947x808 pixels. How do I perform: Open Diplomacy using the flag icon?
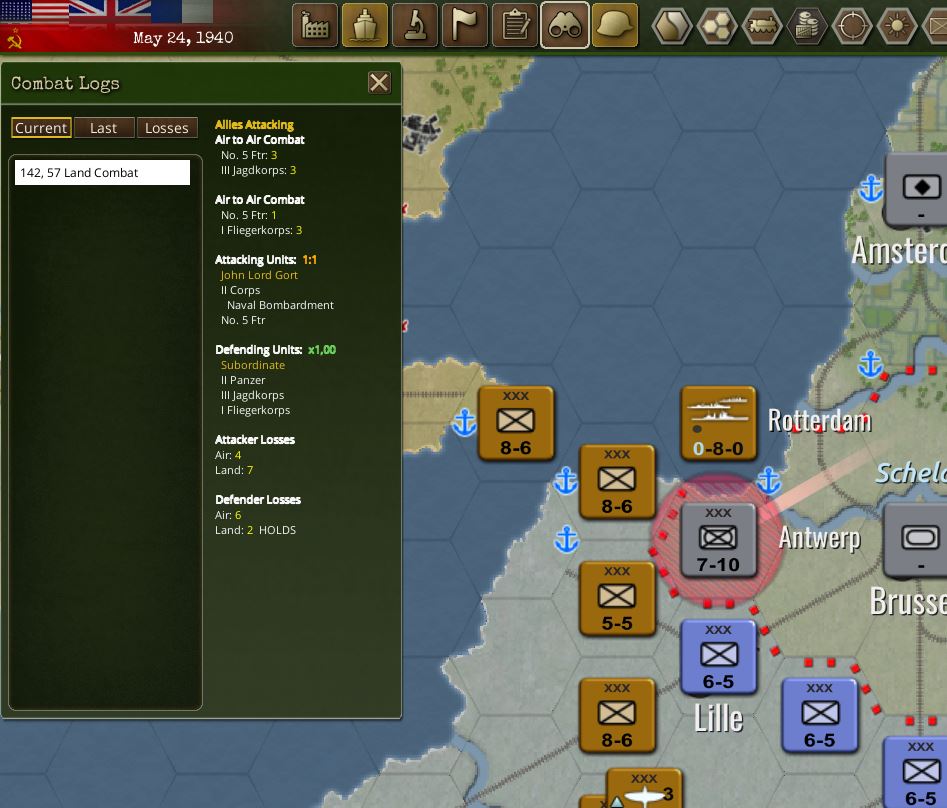[x=465, y=25]
